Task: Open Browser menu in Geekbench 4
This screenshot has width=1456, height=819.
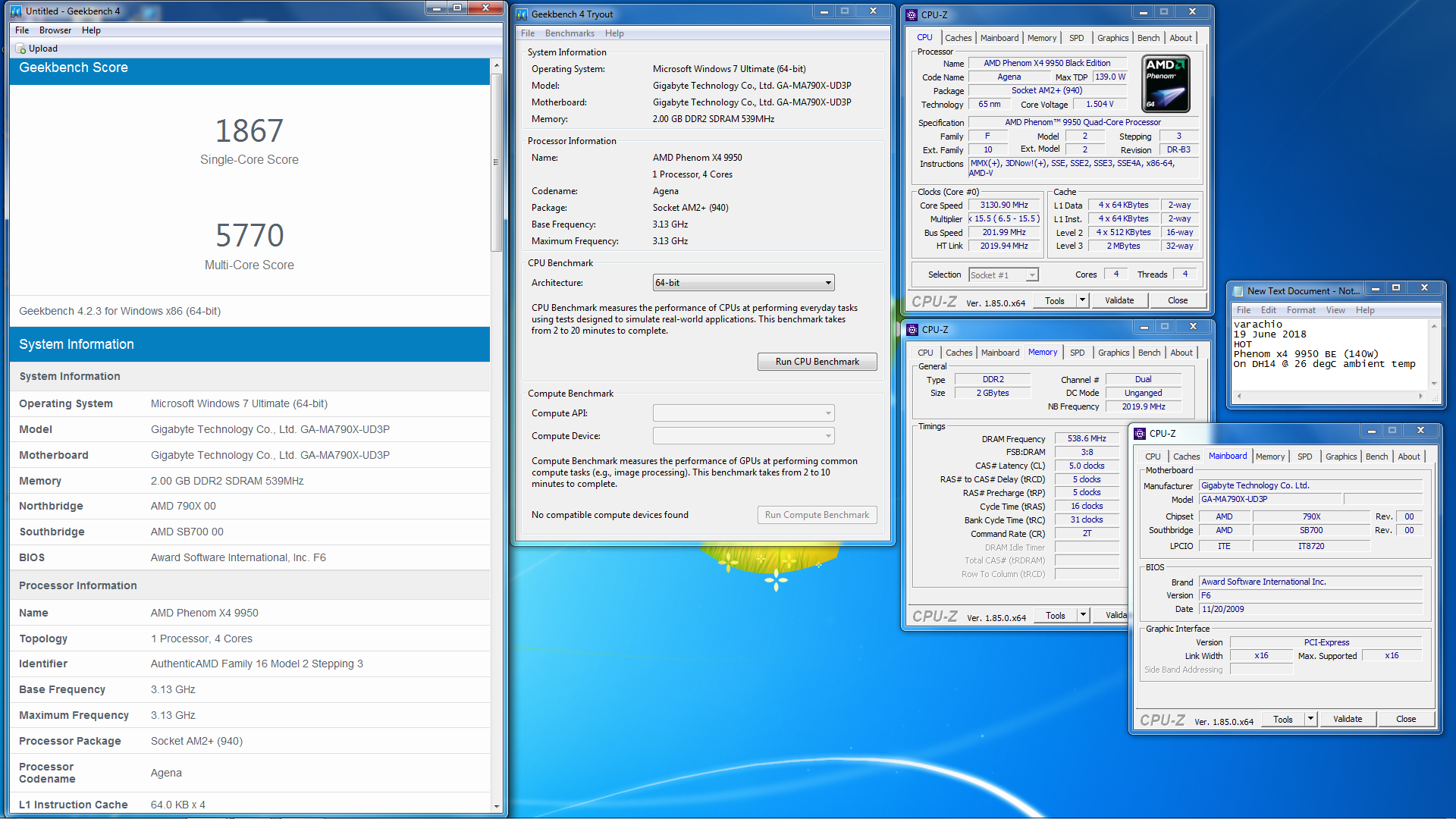Action: pyautogui.click(x=55, y=30)
